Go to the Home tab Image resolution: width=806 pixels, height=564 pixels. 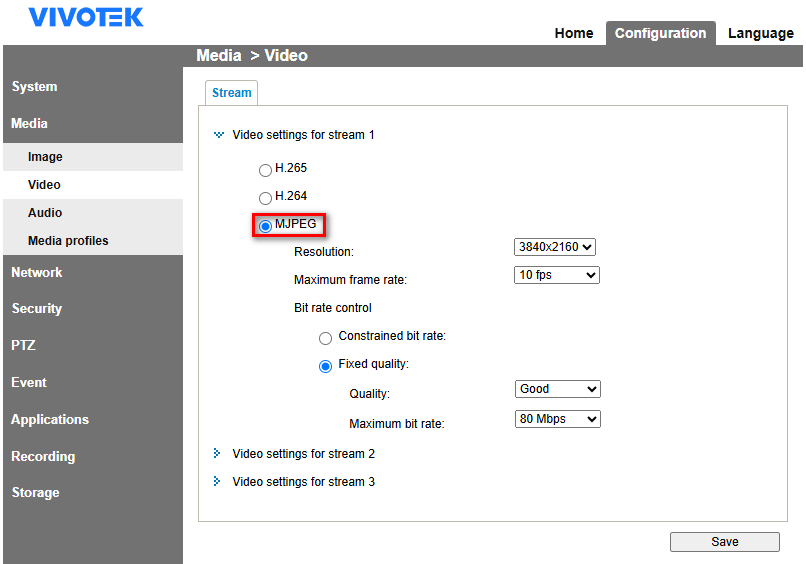(x=573, y=33)
